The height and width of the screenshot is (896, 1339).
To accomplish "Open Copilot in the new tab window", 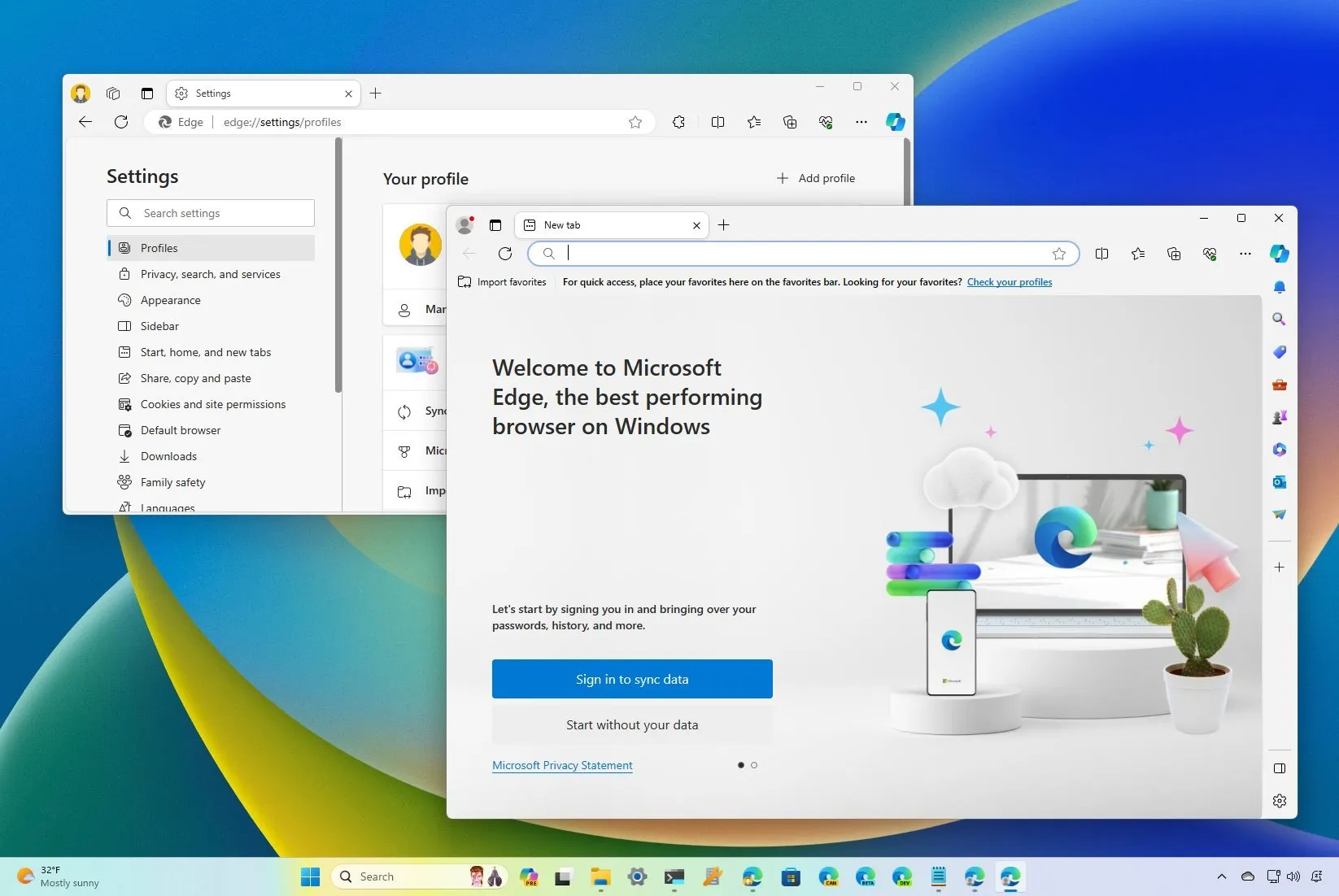I will (1279, 254).
